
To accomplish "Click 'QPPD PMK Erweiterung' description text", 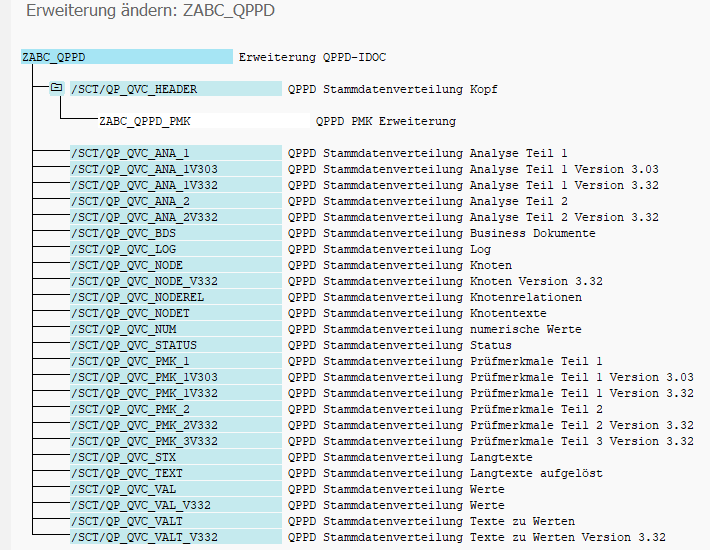I will [386, 121].
